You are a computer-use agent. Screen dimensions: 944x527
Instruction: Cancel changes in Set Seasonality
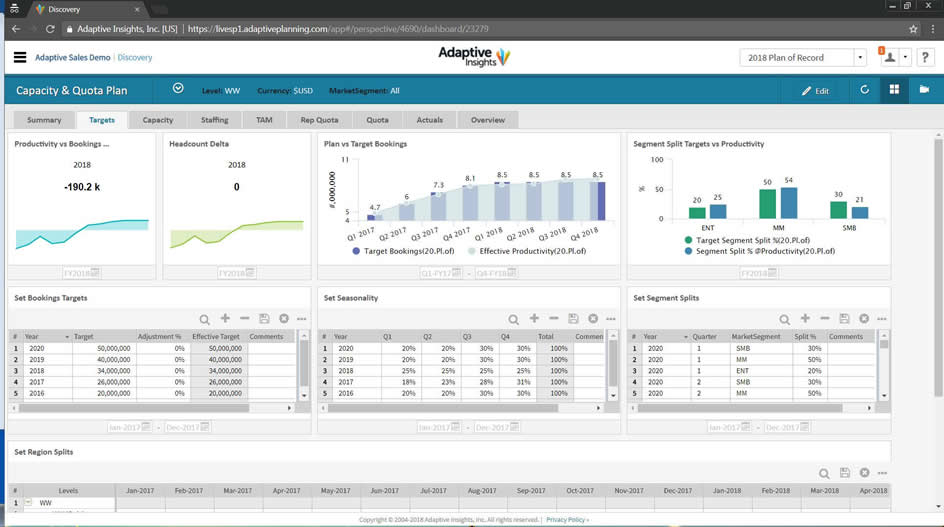click(x=593, y=318)
